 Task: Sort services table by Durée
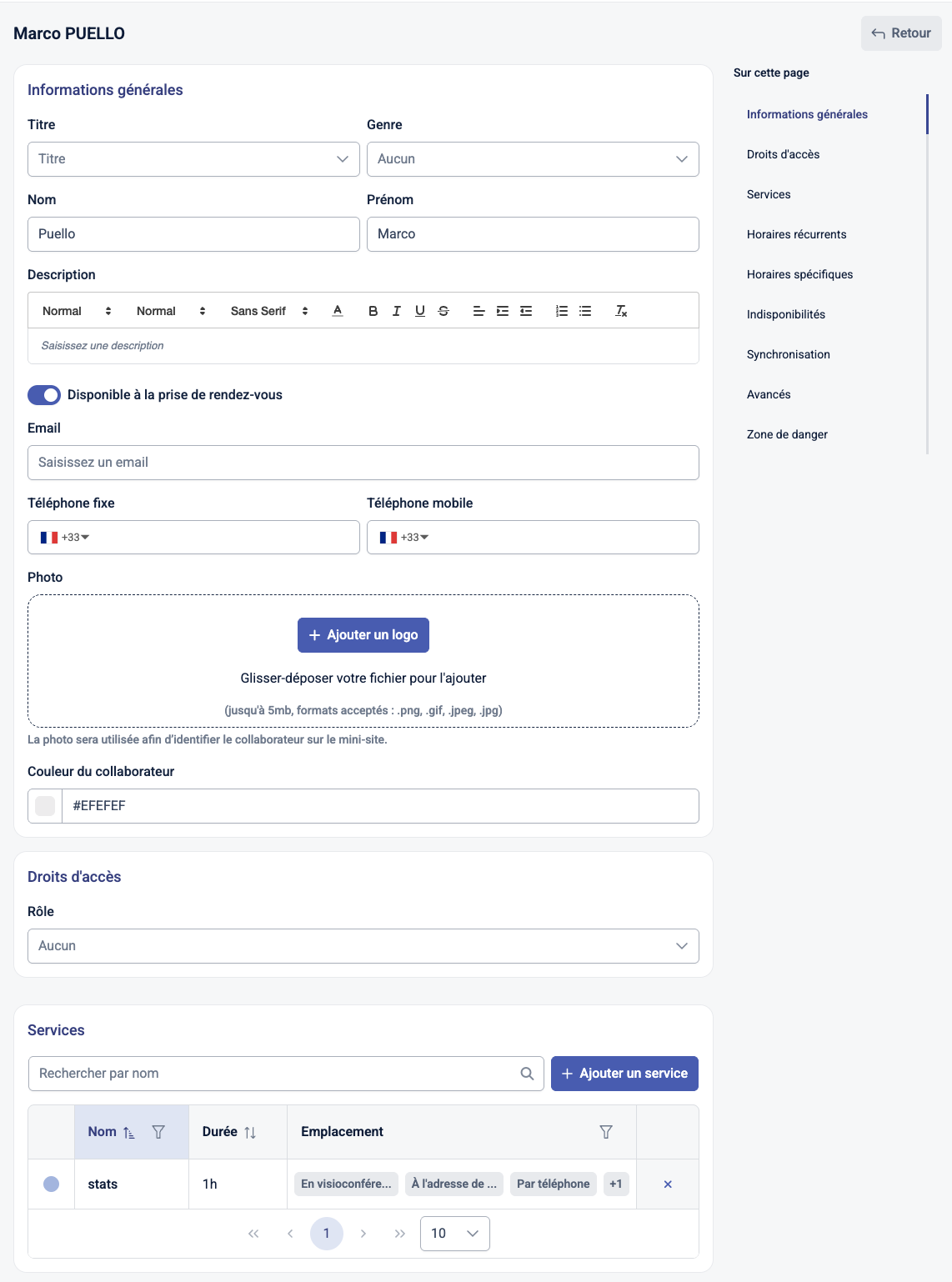(x=250, y=1132)
